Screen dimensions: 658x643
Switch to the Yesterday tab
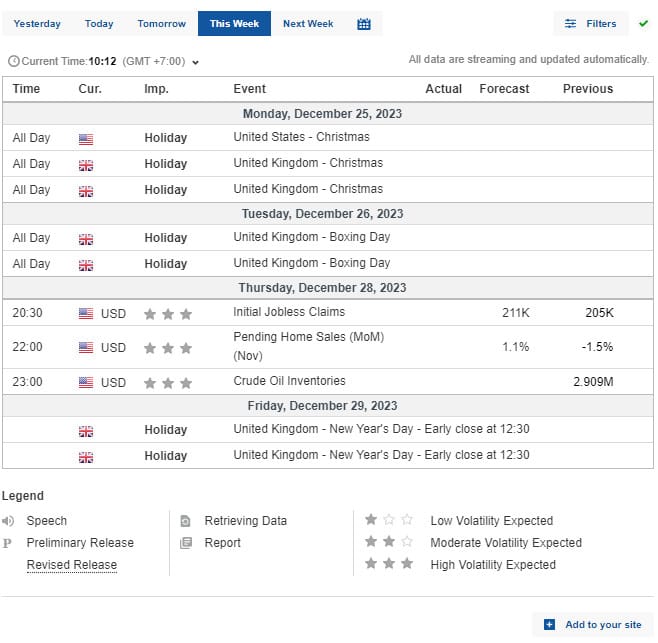click(x=37, y=24)
